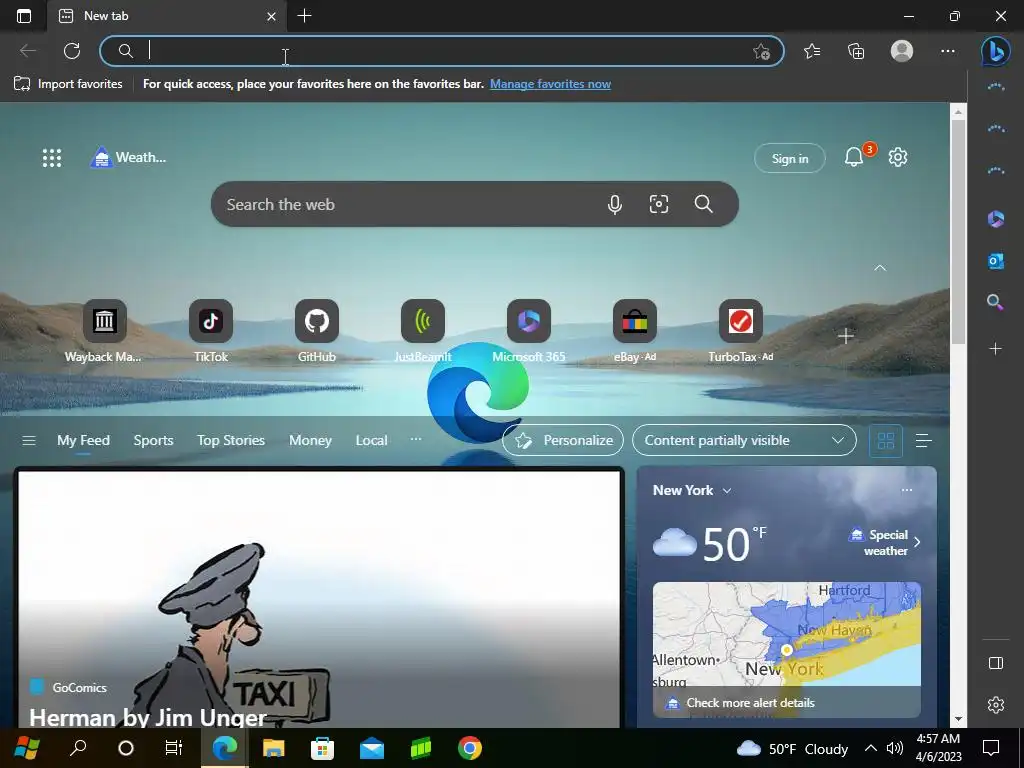Viewport: 1024px width, 768px height.
Task: Select the Money feed tab
Action: pos(310,440)
